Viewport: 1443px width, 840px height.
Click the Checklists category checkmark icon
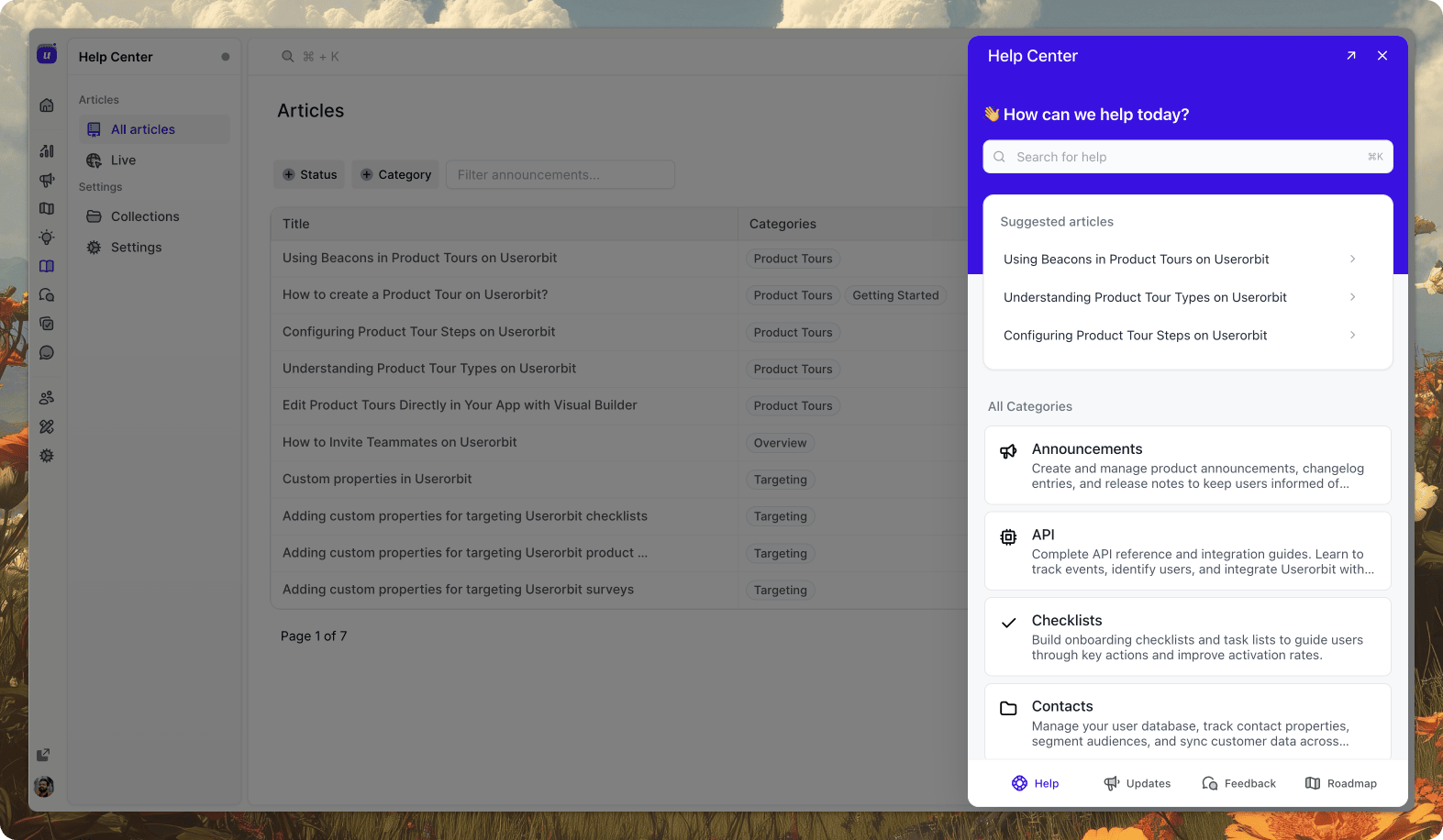pyautogui.click(x=1008, y=623)
